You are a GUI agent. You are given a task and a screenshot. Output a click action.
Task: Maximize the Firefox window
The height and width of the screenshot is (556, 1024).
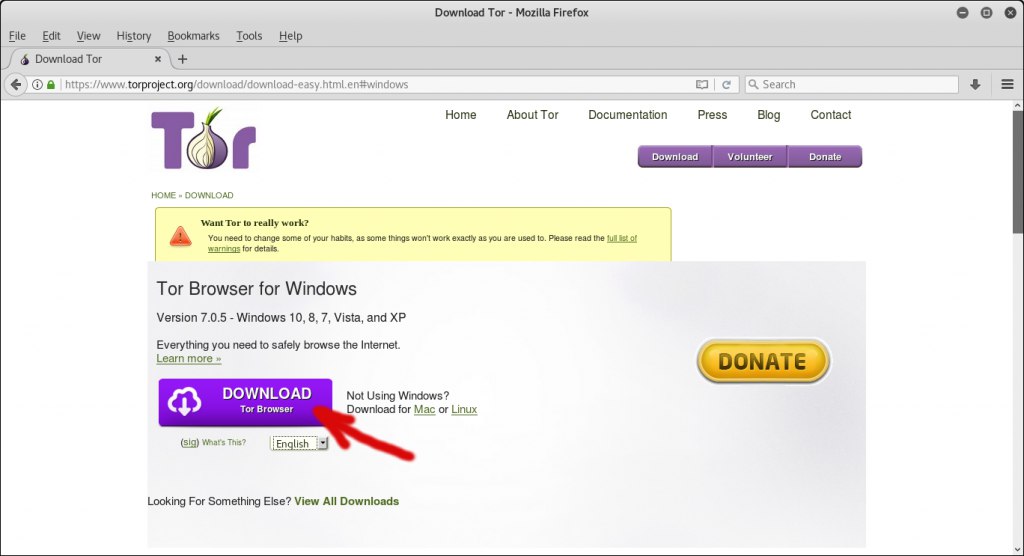(x=986, y=12)
